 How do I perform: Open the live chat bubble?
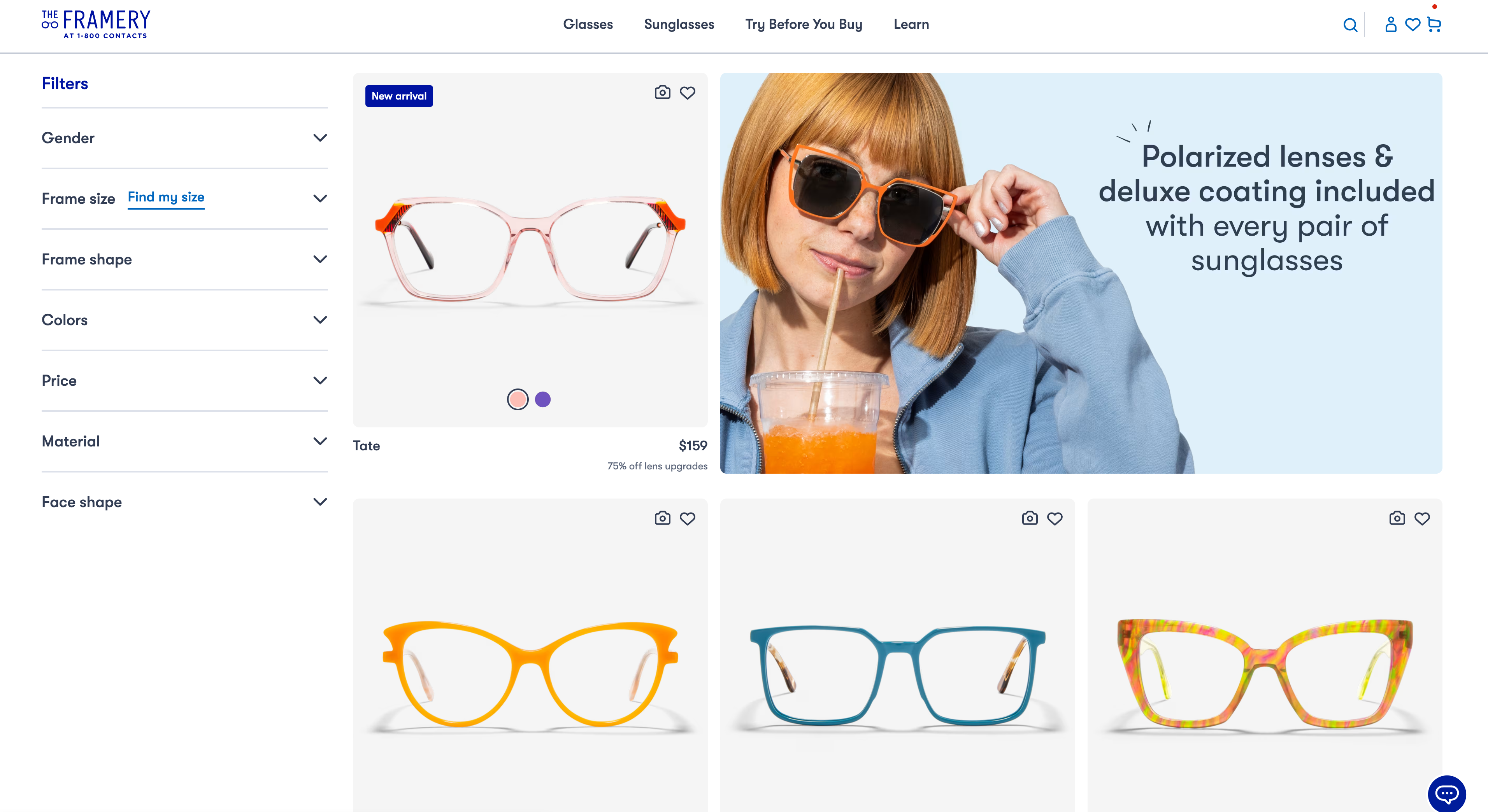coord(1446,794)
